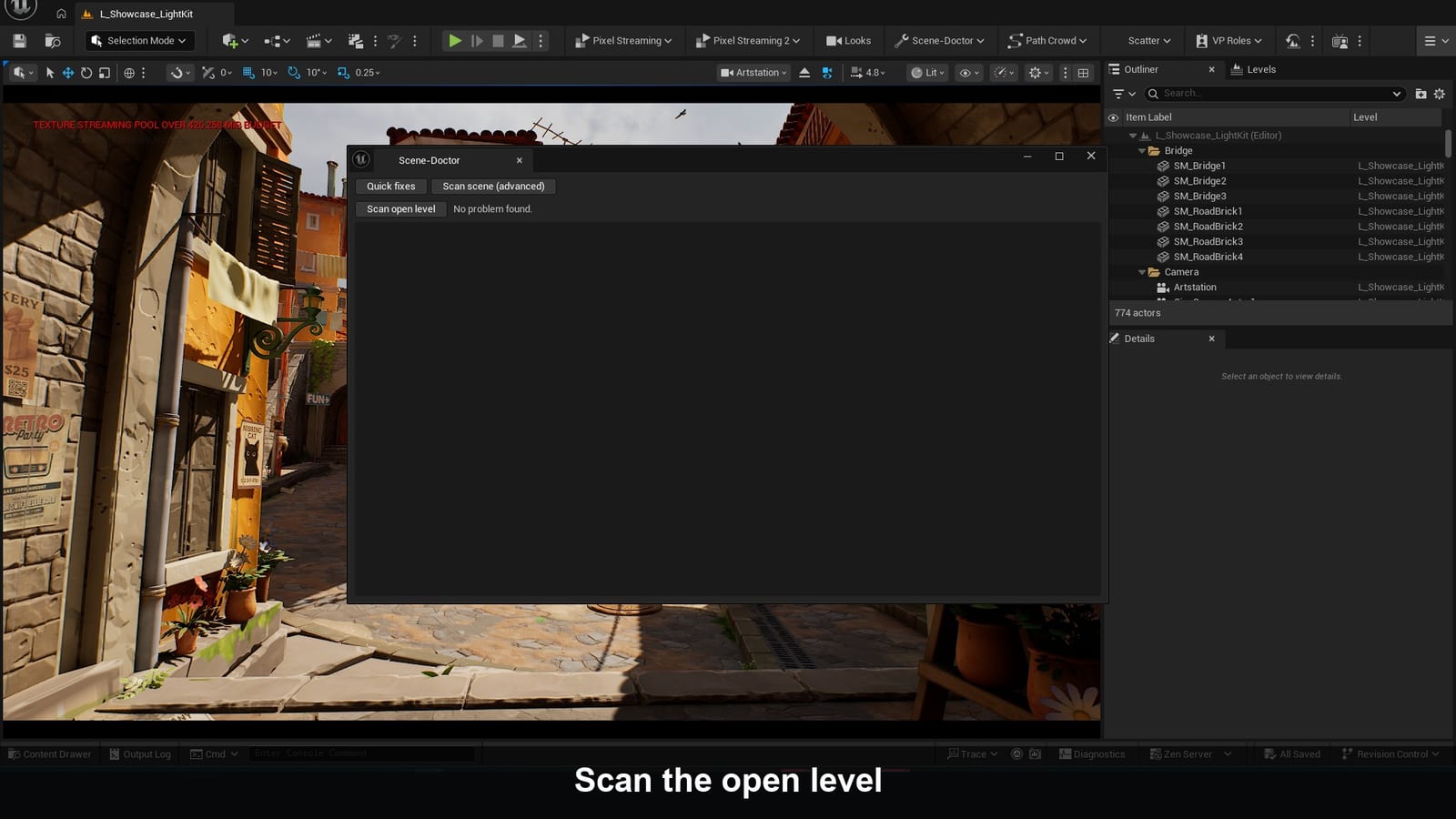Image resolution: width=1456 pixels, height=819 pixels.
Task: Switch to the Levels tab
Action: click(1253, 69)
